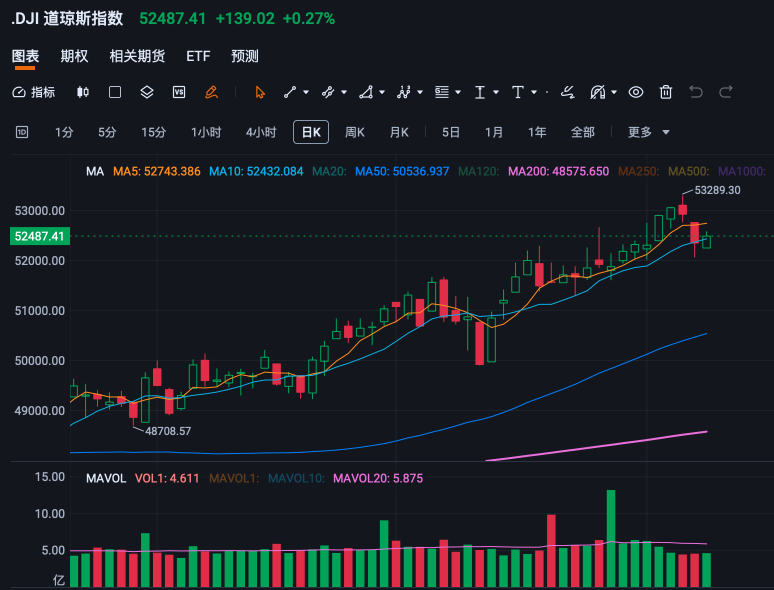Screen dimensions: 774x590
Task: Click the dimmed MA20 legend
Action: click(329, 172)
